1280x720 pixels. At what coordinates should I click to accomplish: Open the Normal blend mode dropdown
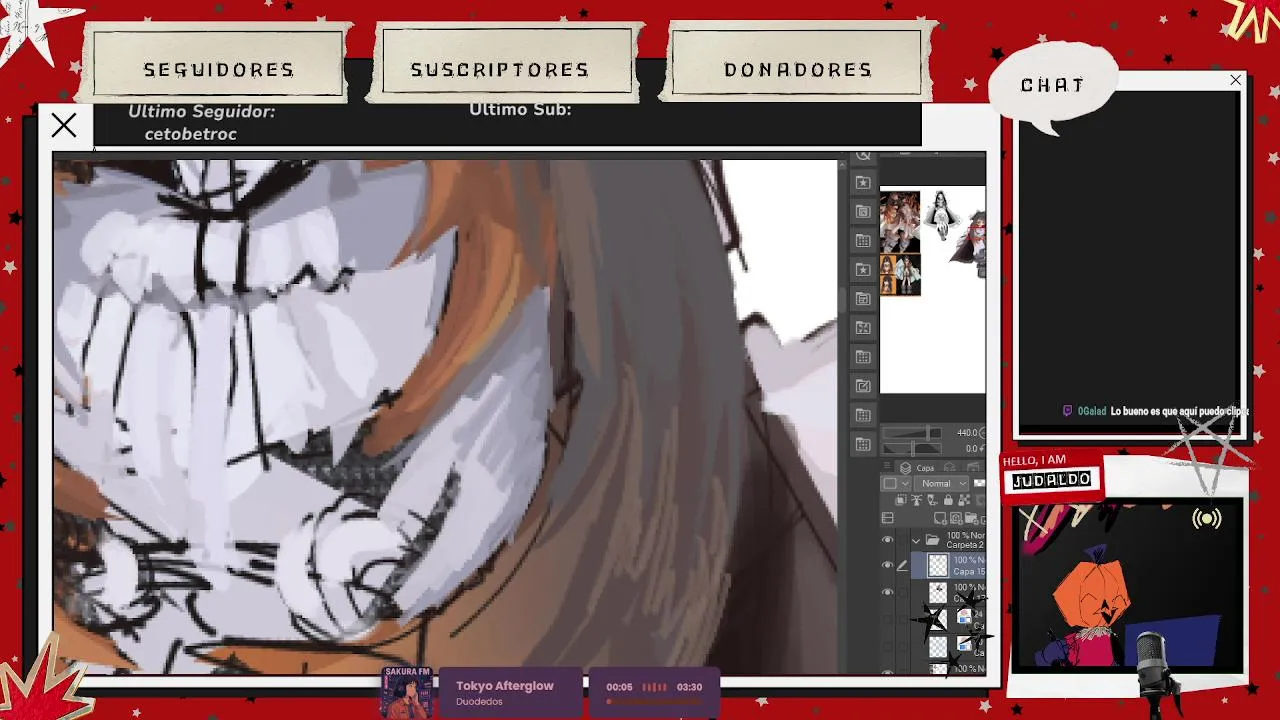941,483
